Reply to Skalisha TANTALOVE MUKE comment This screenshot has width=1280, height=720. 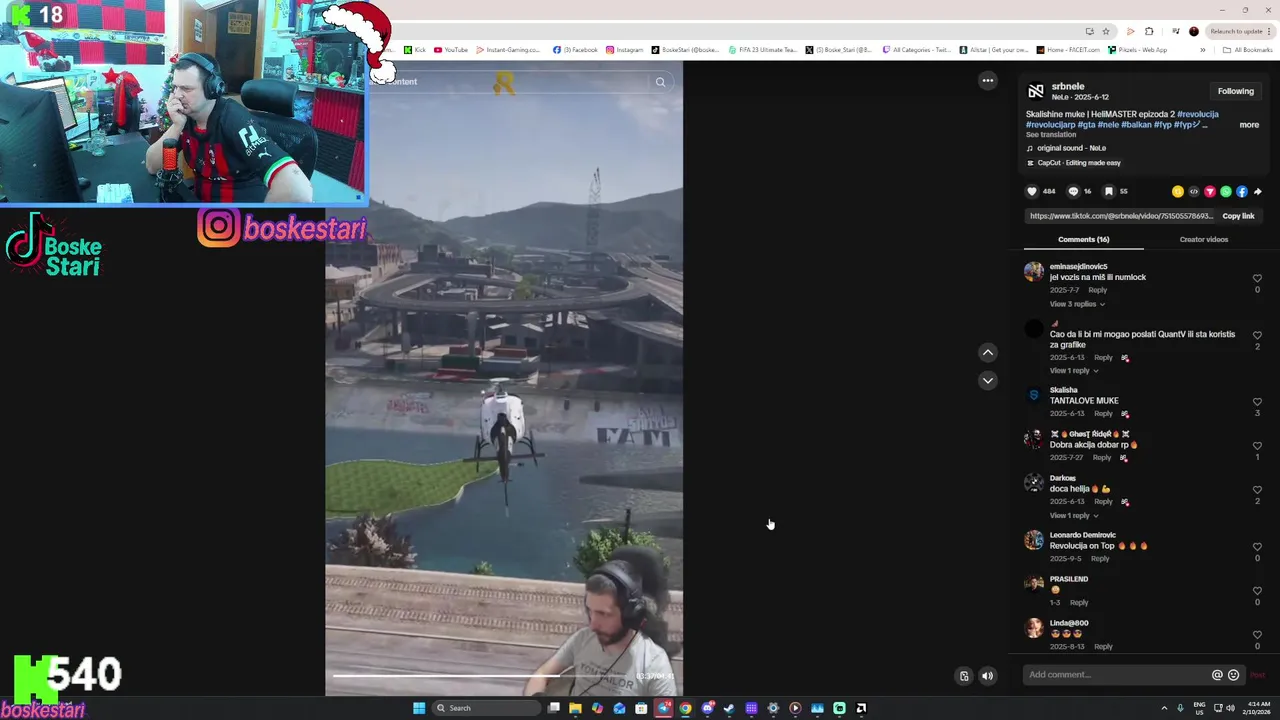[x=1103, y=413]
